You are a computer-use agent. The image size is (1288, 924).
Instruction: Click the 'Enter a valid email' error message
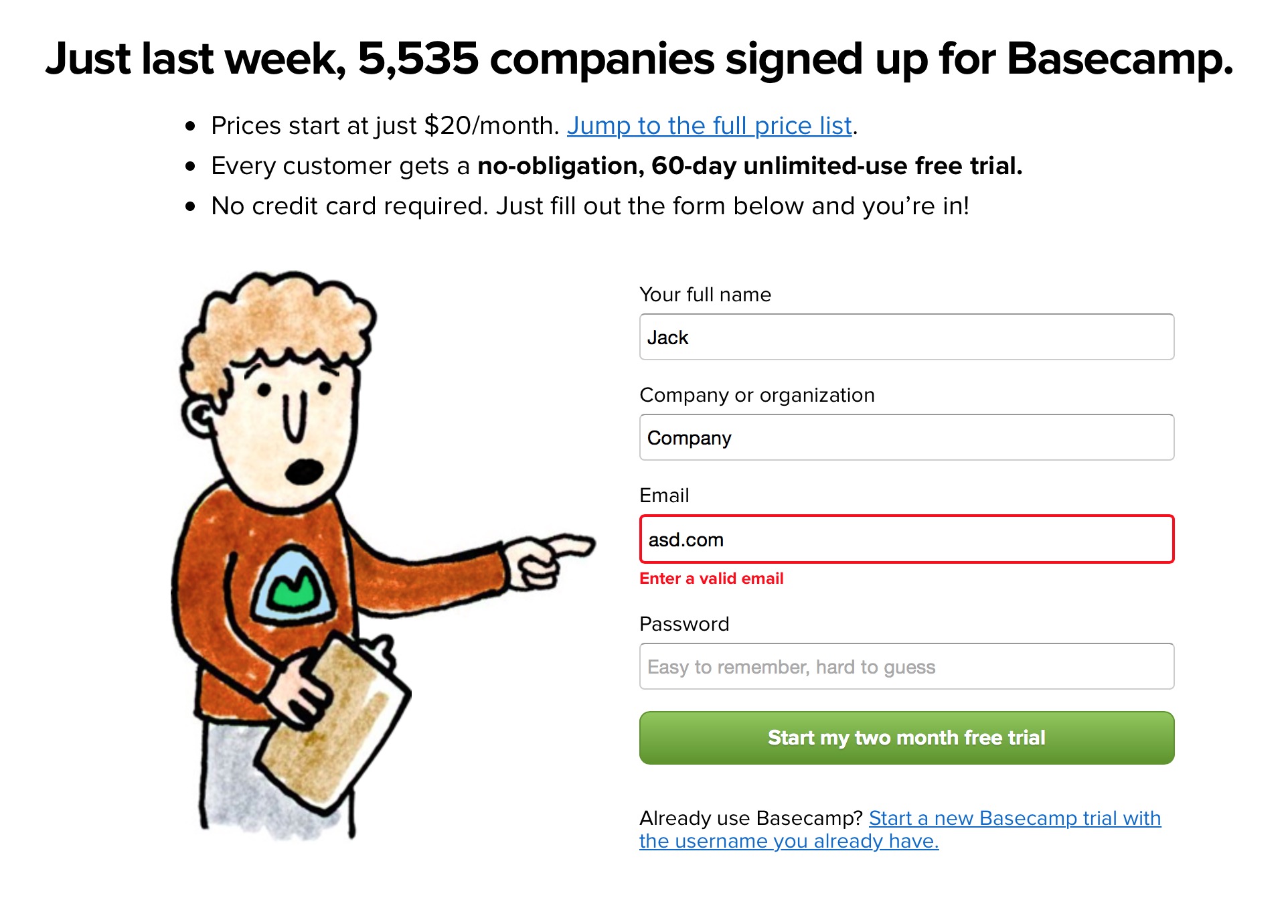[x=711, y=579]
